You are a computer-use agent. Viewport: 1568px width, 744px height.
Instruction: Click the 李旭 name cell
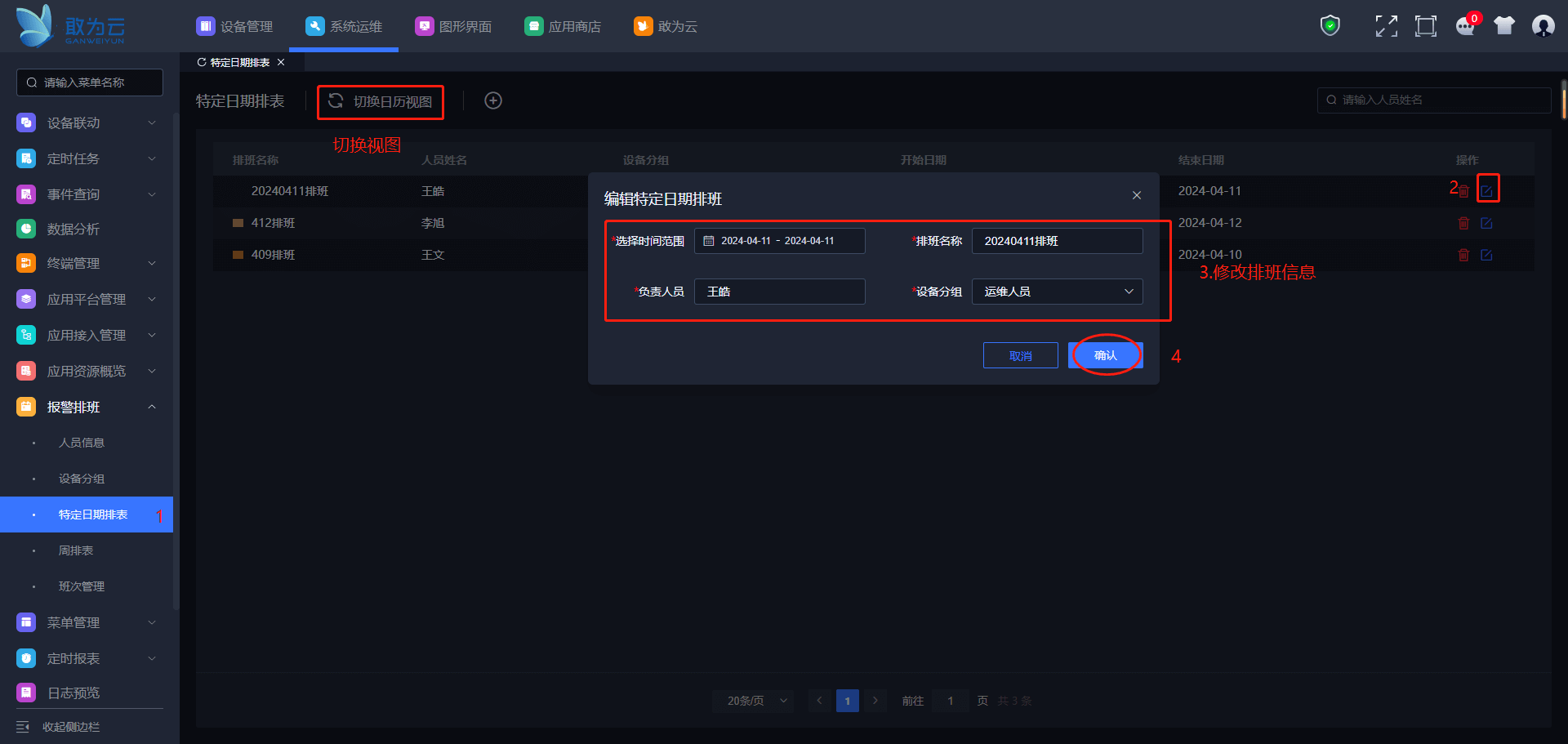(433, 223)
